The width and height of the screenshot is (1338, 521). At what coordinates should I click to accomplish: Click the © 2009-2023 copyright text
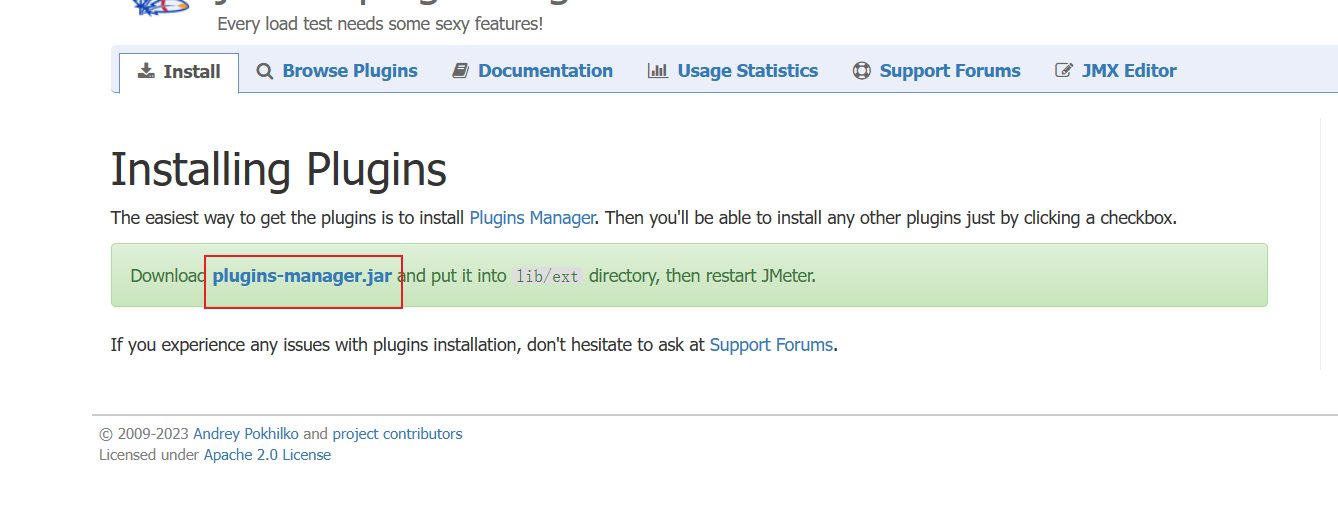point(144,434)
